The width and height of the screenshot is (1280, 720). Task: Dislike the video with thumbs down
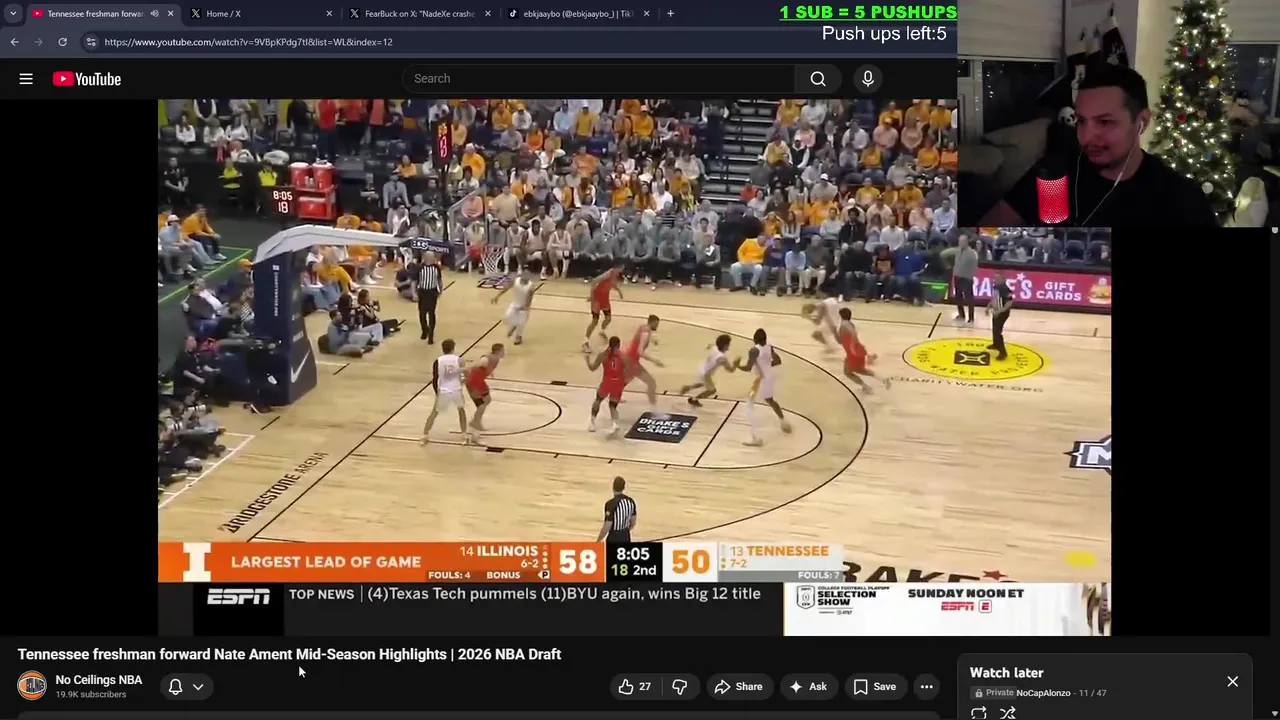680,686
